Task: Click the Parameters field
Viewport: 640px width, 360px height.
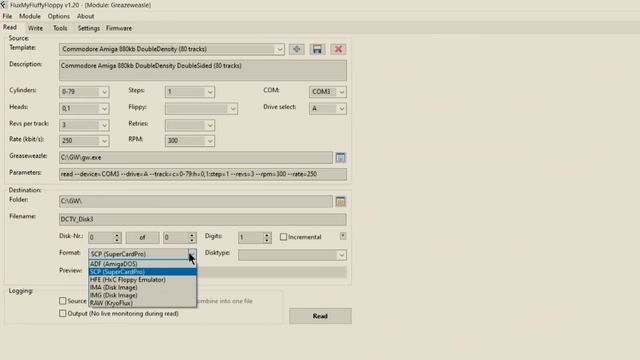Action: (202, 174)
